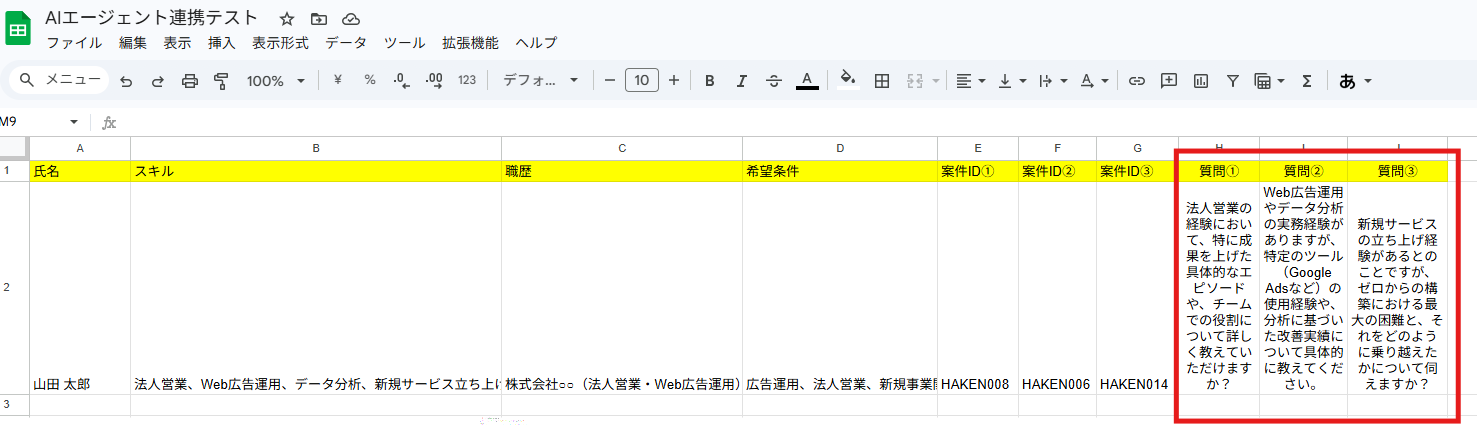Open the fill color picker
Screen dimensions: 1477x425
tap(848, 81)
